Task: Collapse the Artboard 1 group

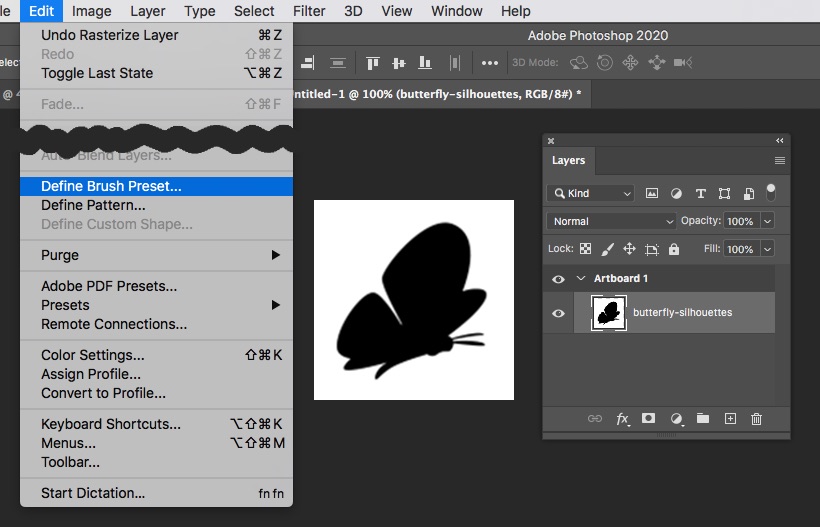Action: pos(581,279)
